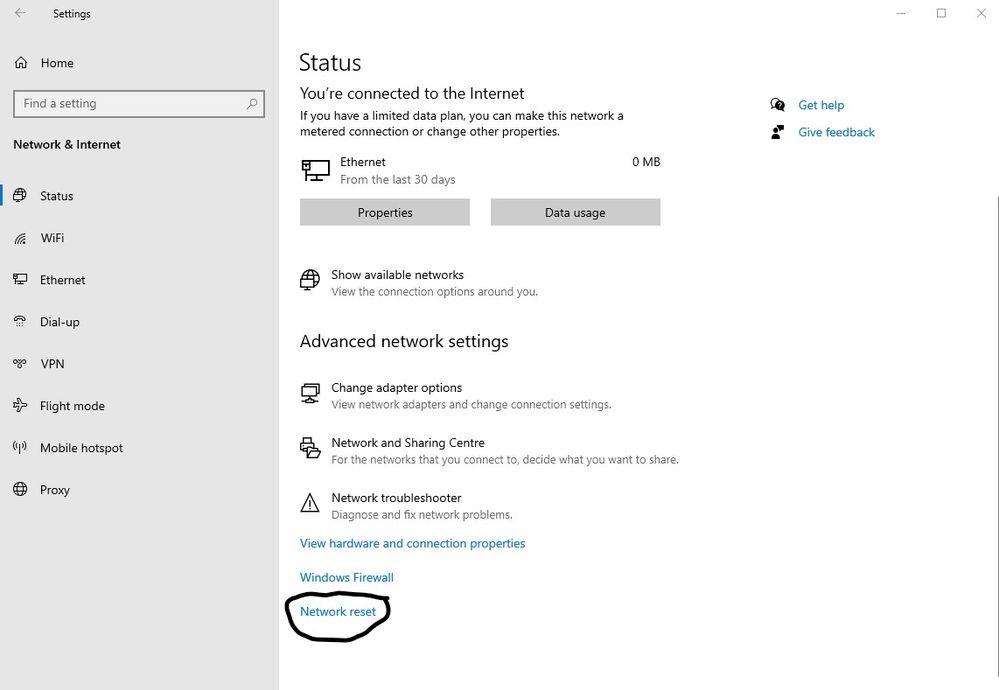Select Status in the sidebar
Viewport: 999px width, 690px height.
tap(56, 196)
